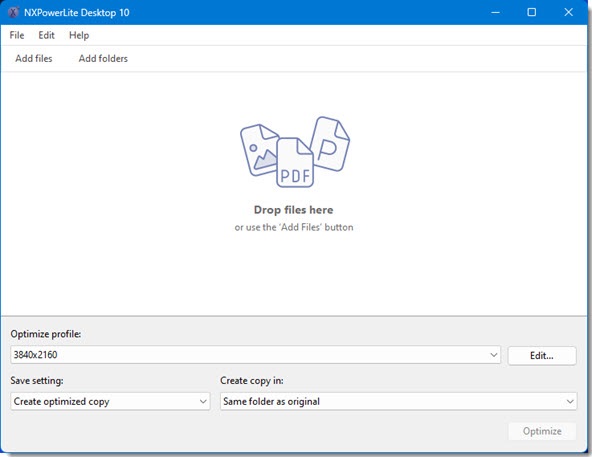Open the Help menu
The height and width of the screenshot is (457, 592).
tap(79, 35)
